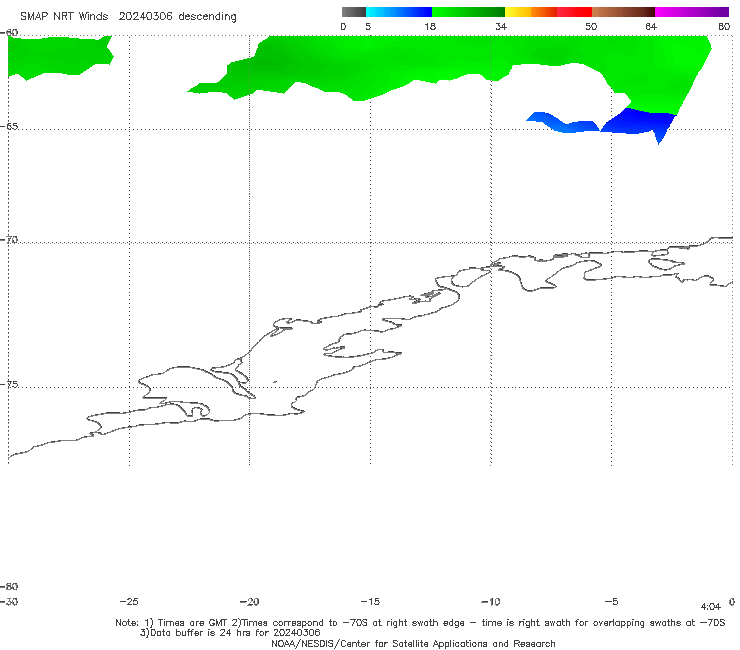Click the 'Note: 1) Times are GMT' line
Image resolution: width=740 pixels, height=650 pixels.
420,623
